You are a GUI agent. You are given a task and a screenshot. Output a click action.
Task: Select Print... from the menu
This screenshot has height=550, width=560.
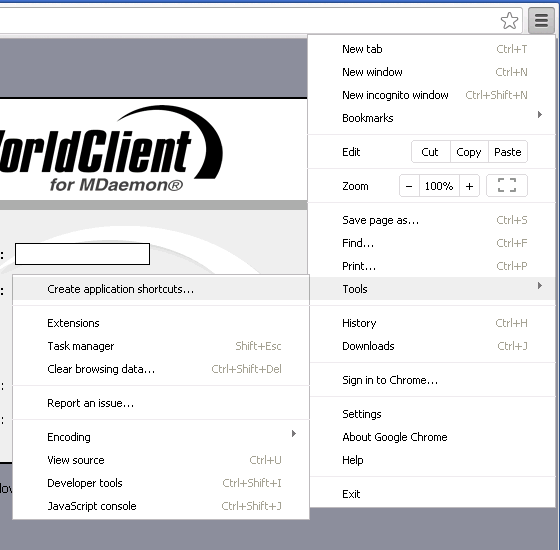point(431,266)
